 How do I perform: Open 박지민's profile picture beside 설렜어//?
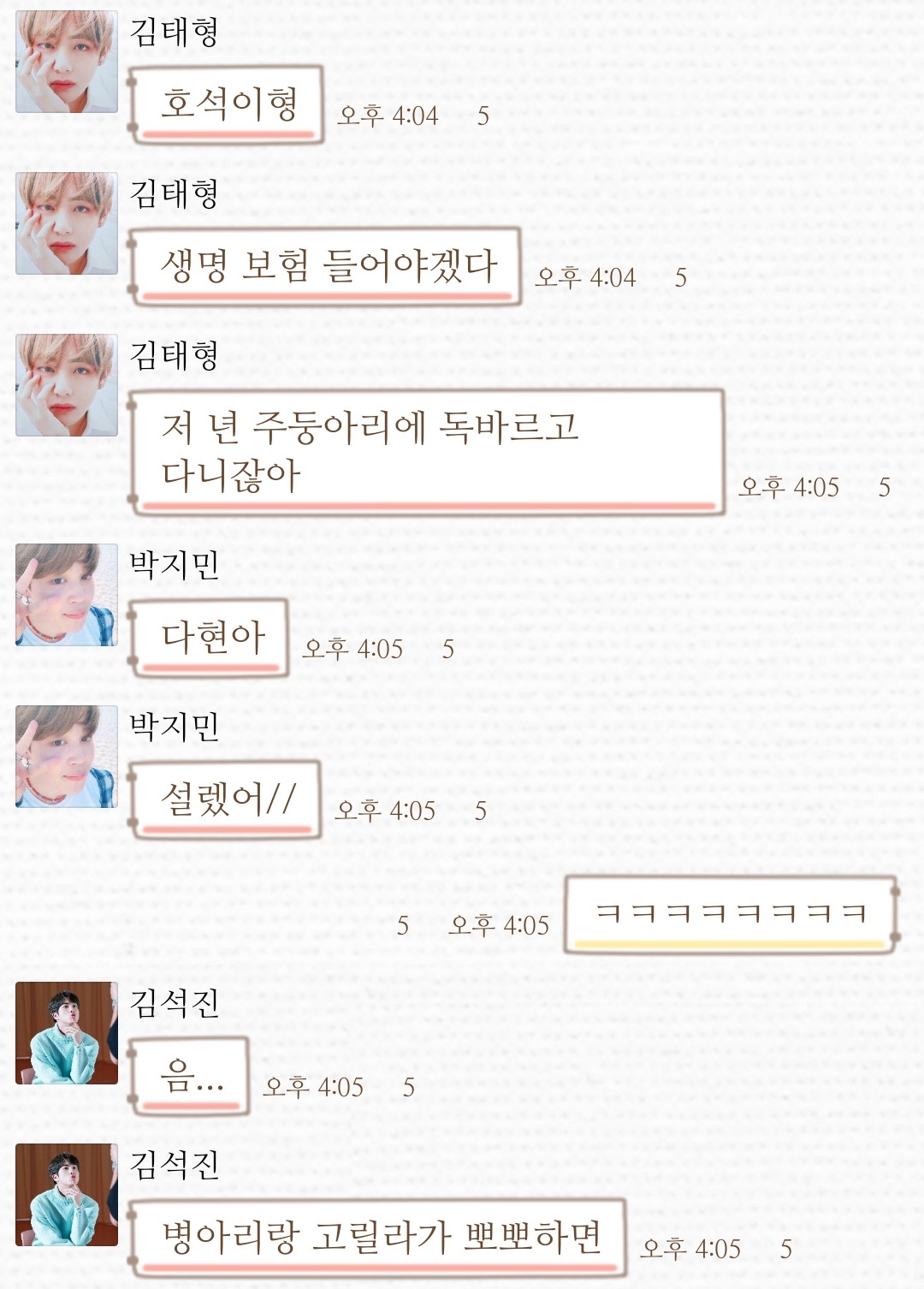tap(67, 757)
